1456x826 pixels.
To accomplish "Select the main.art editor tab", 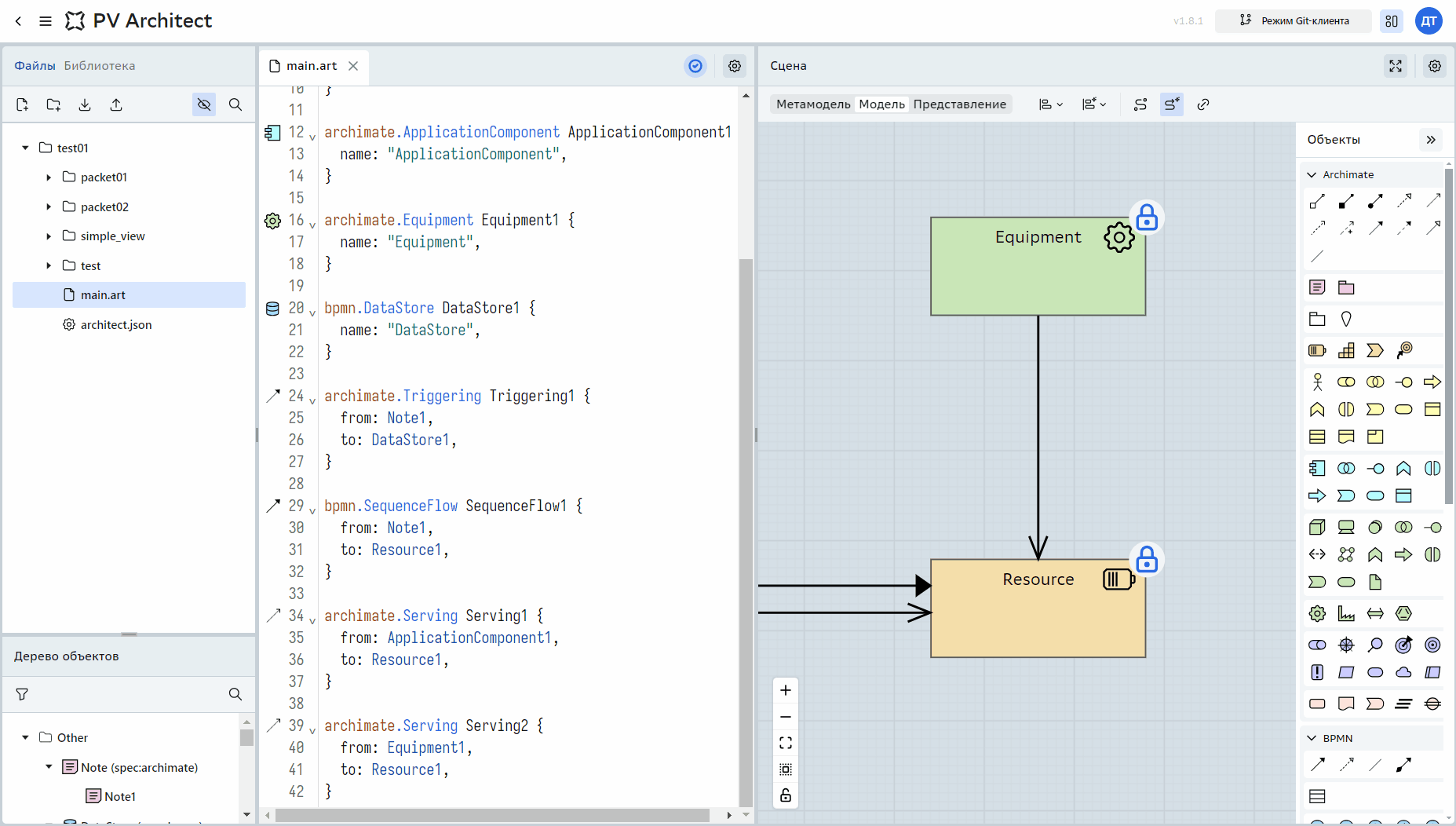I will [x=311, y=66].
